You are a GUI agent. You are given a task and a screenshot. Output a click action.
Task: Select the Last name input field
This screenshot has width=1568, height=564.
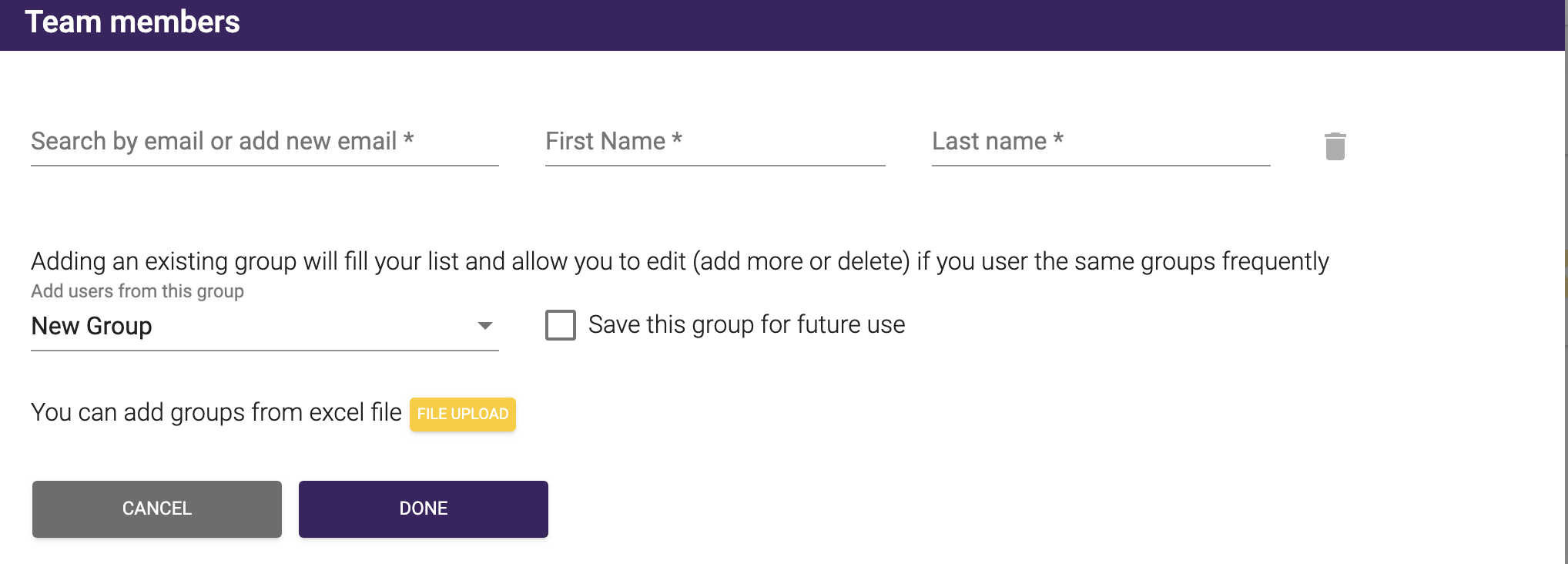coord(1101,143)
